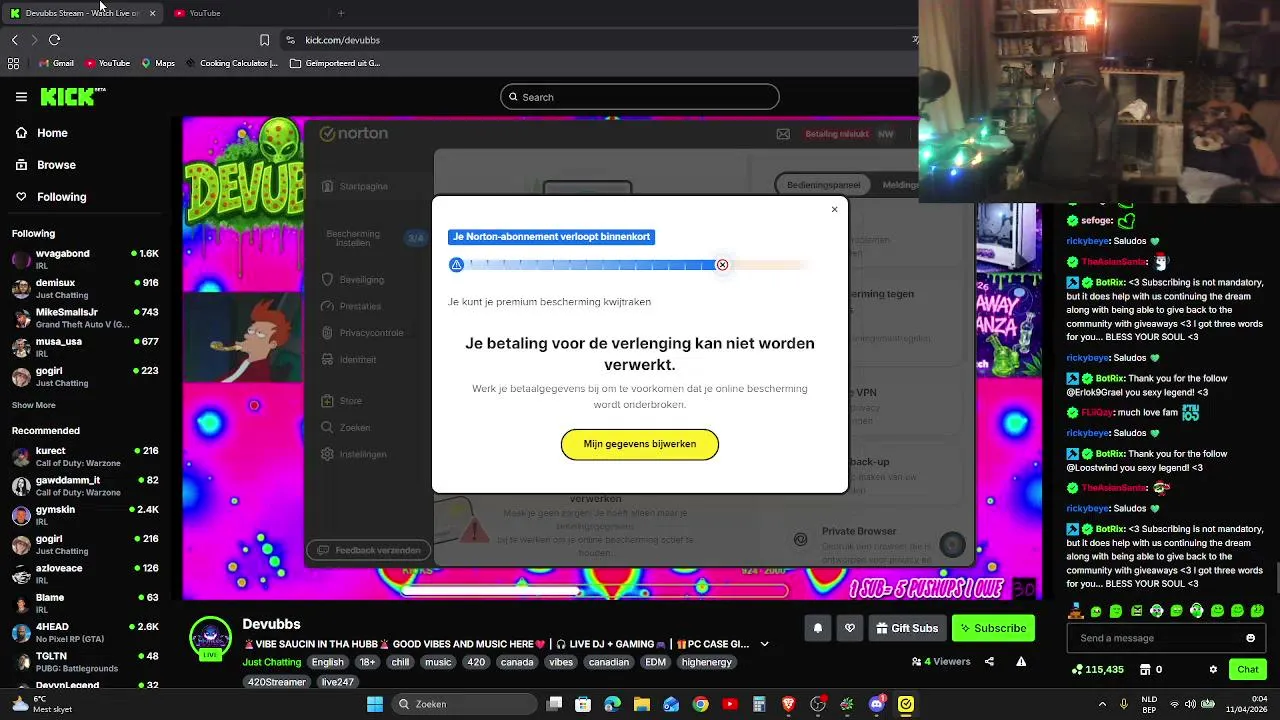Open emoji picker in chat box
The height and width of the screenshot is (720, 1280).
pos(1250,638)
